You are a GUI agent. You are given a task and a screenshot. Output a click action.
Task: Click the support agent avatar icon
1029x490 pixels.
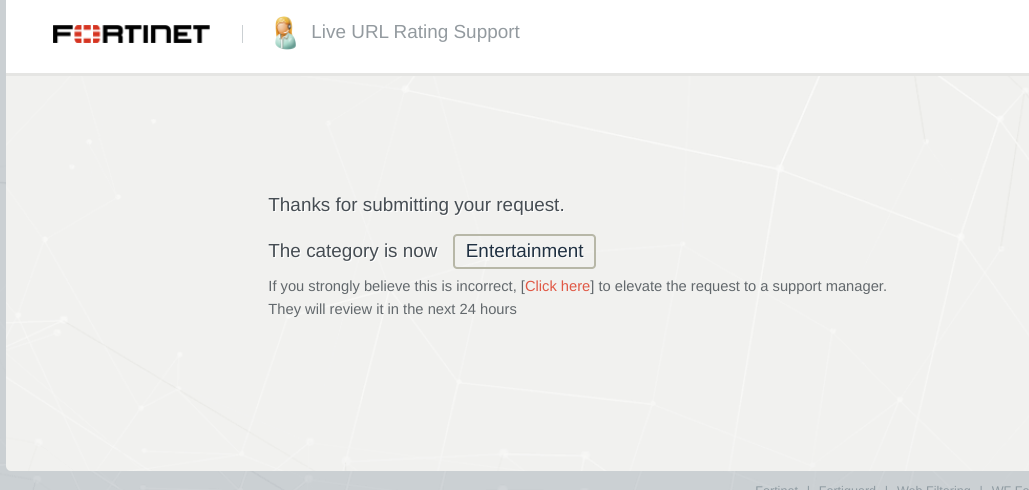(x=284, y=33)
